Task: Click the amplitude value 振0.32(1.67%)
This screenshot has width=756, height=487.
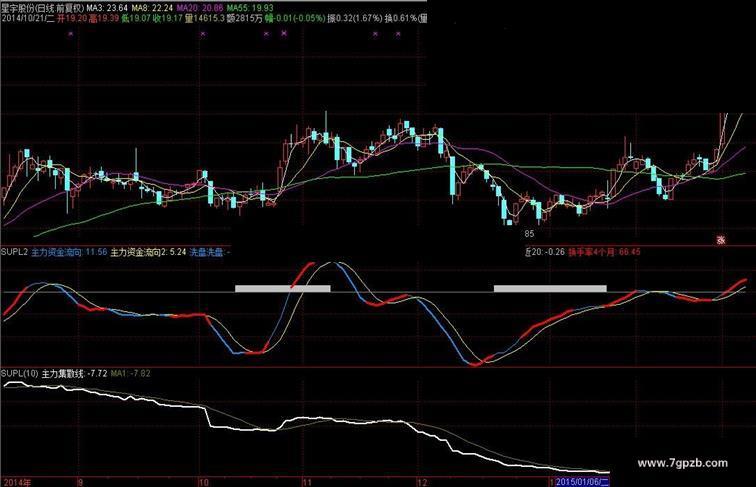Action: coord(355,18)
